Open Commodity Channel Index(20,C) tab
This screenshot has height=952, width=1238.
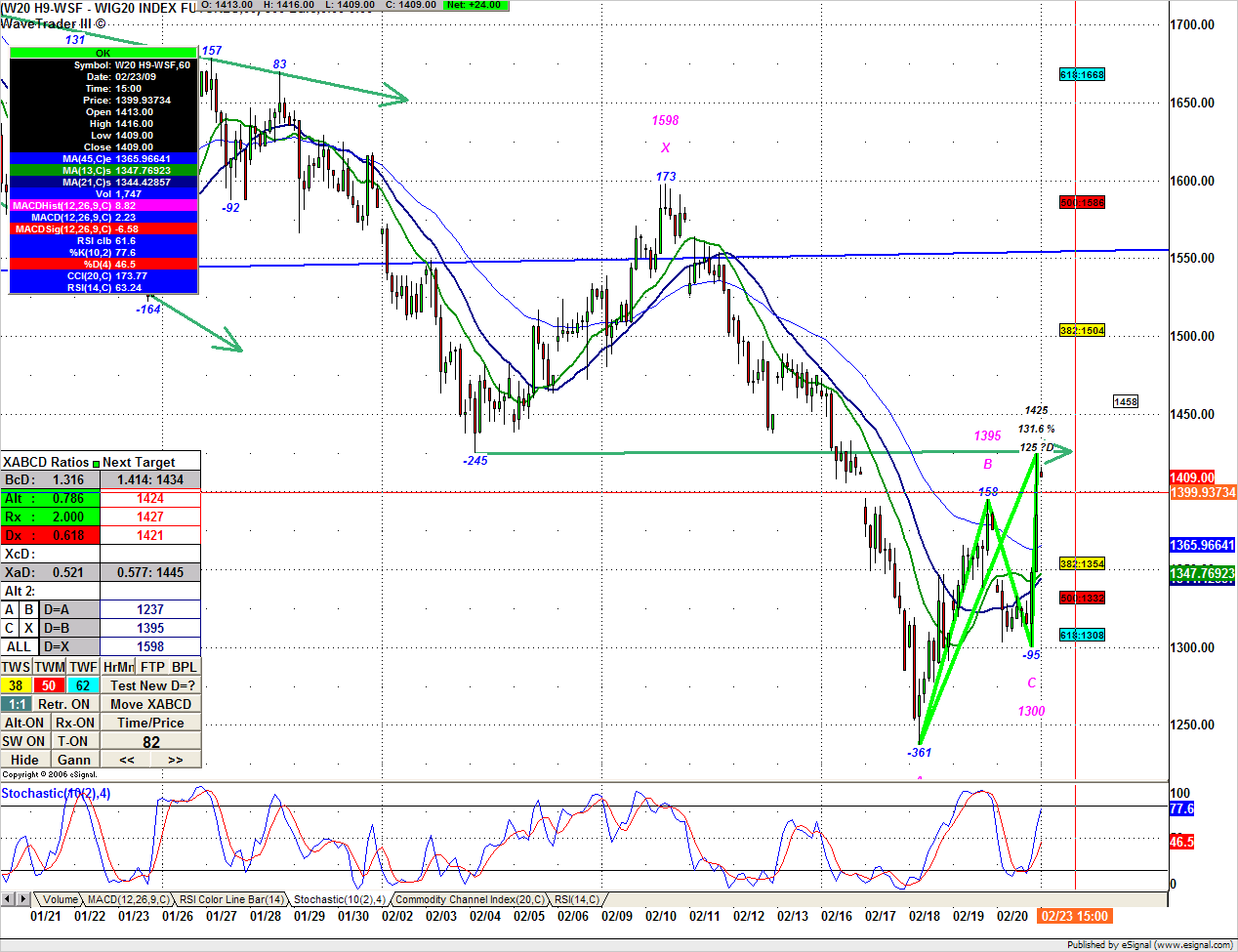[470, 899]
